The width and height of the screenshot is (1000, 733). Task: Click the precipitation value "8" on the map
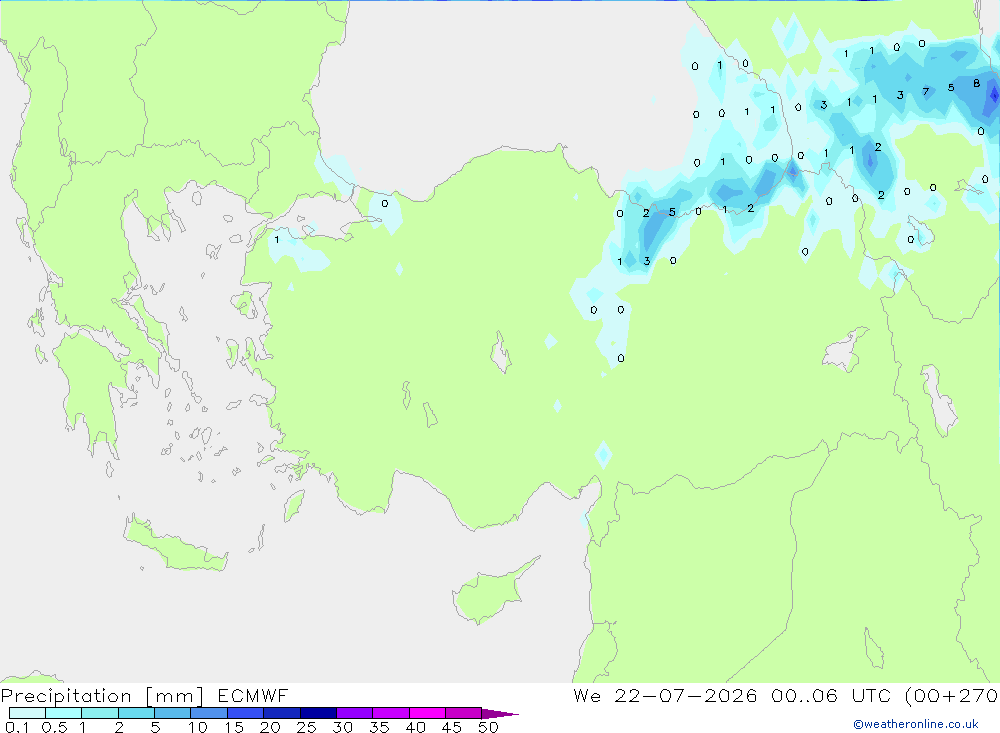976,83
